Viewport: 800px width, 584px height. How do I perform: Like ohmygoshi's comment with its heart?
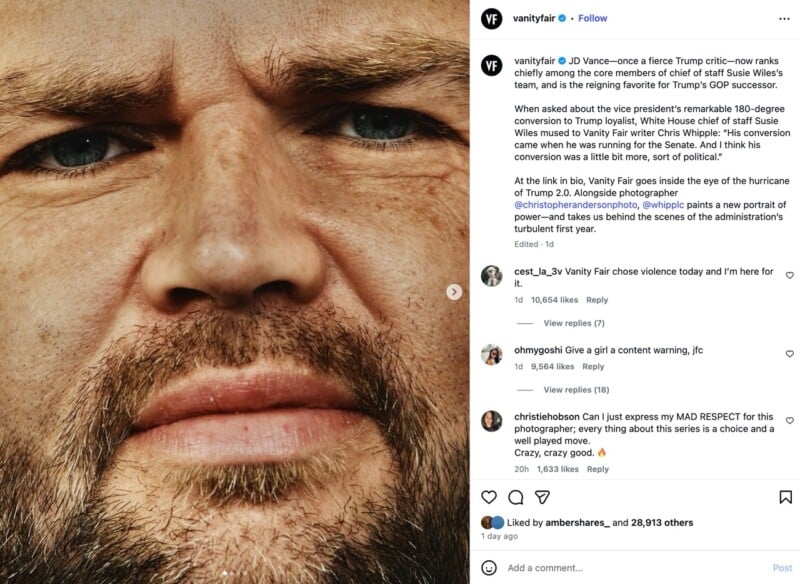click(789, 351)
